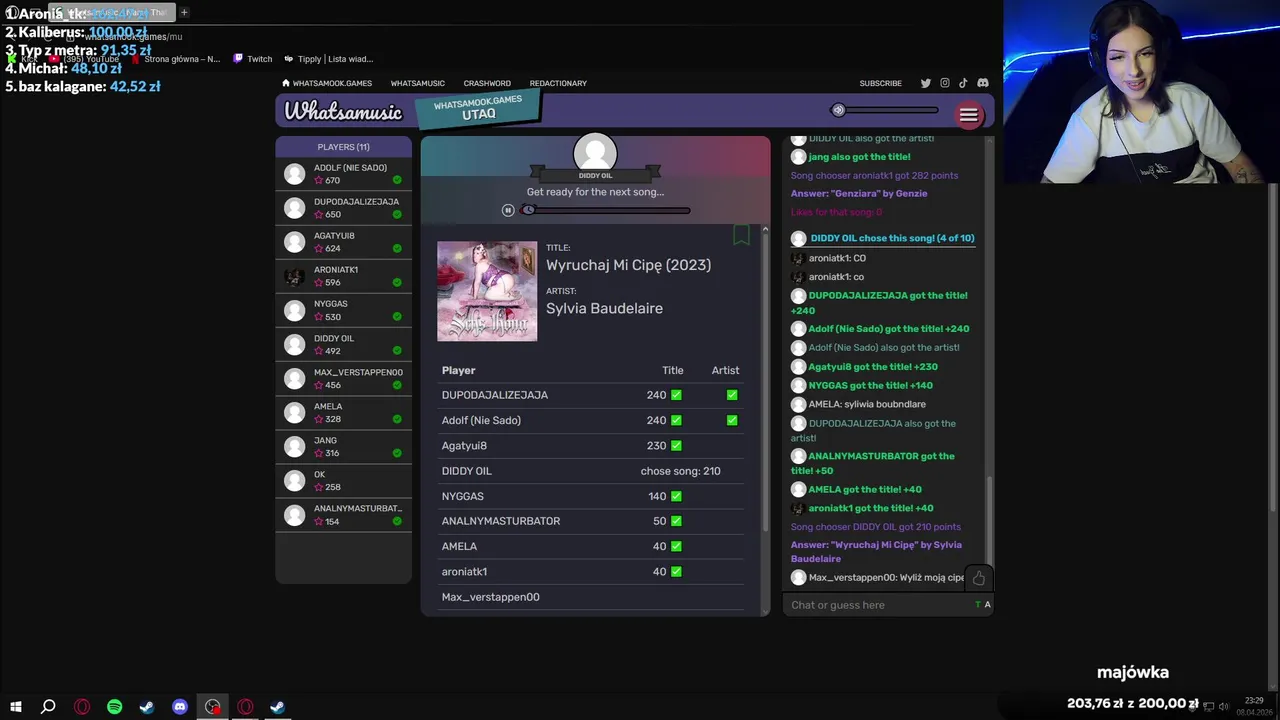Screen dimensions: 1280x720
Task: Open the WHATSAMUSIC nav item
Action: coord(417,83)
